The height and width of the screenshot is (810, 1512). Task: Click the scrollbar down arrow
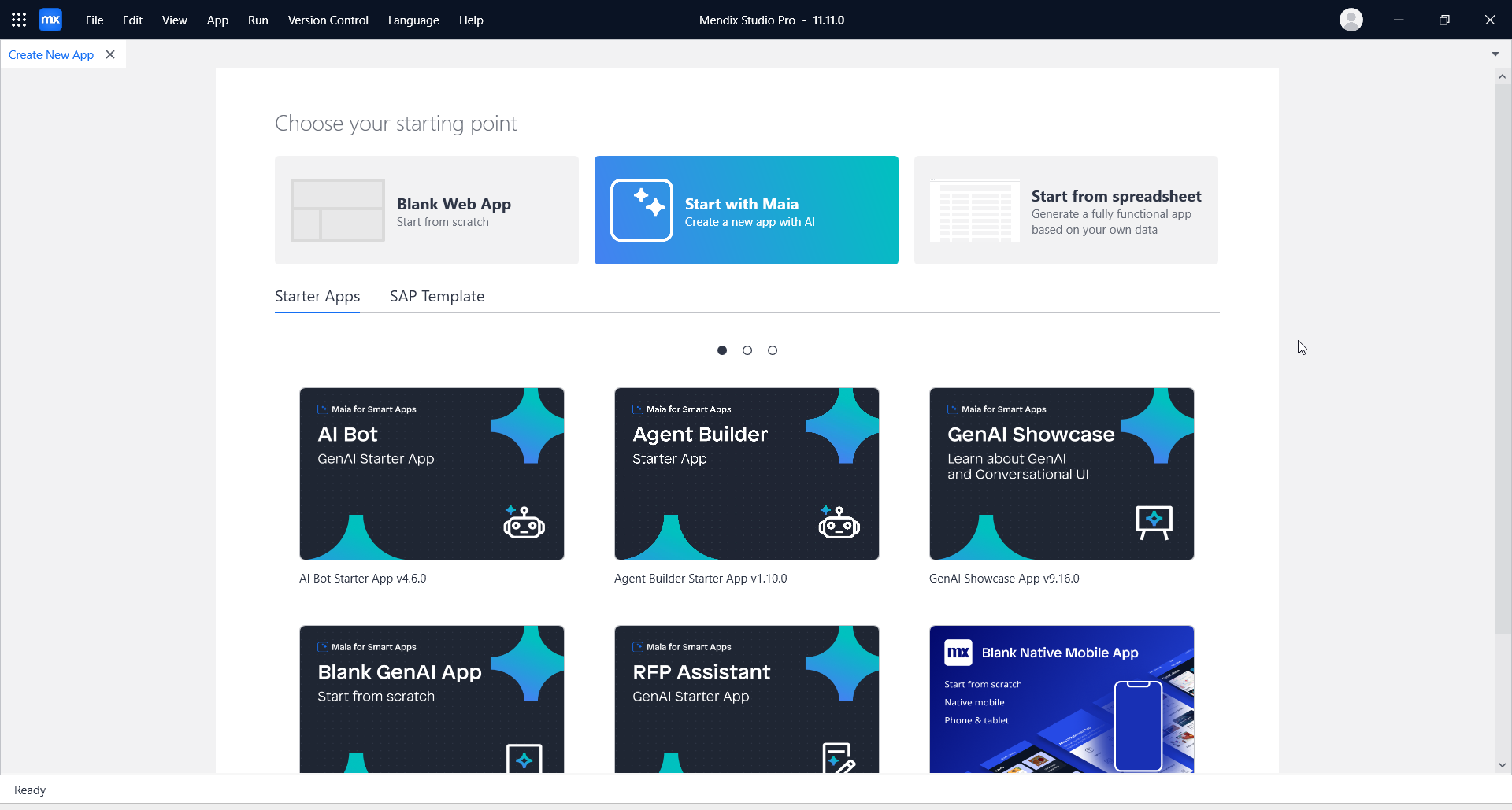point(1503,765)
